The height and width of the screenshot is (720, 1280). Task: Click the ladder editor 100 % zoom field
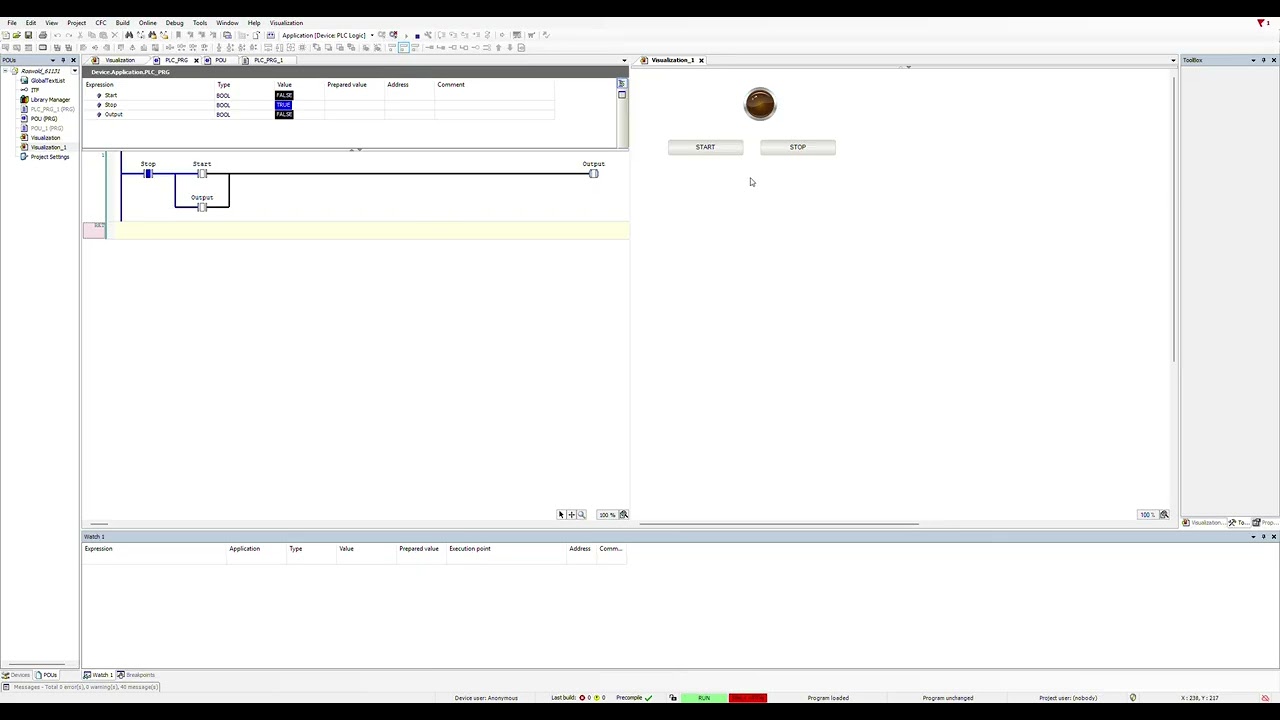pos(607,515)
